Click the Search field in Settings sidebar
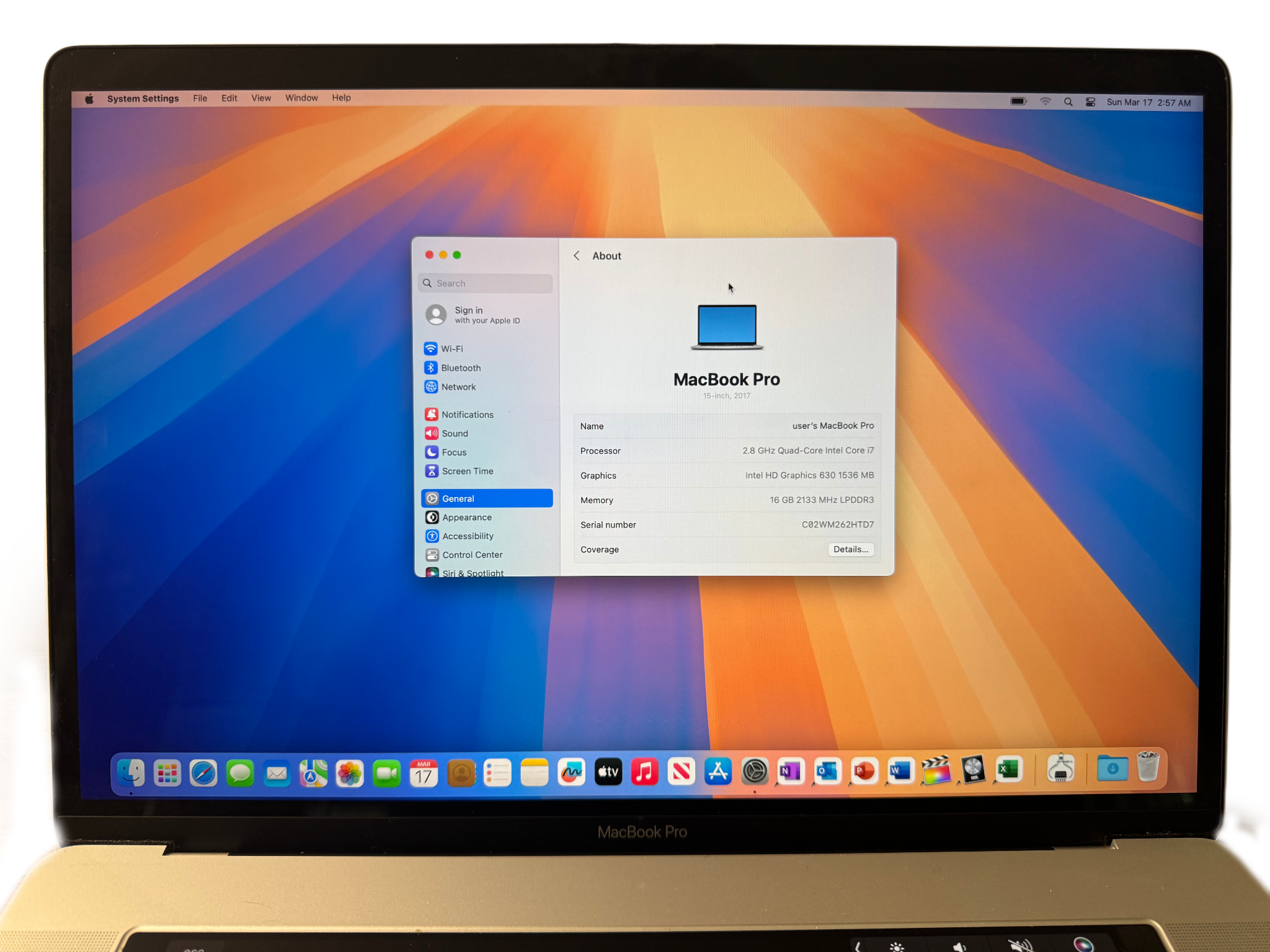Screen dimensions: 1270x952 click(485, 283)
